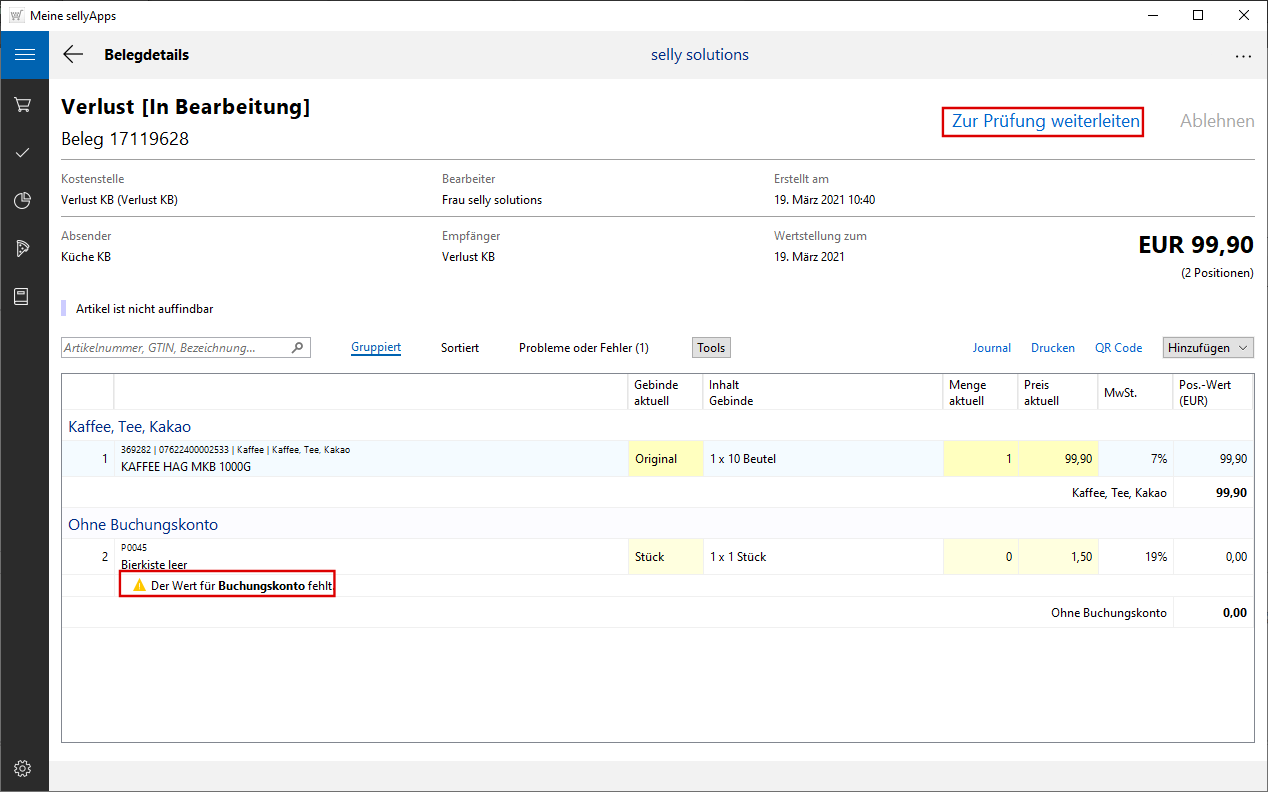The image size is (1268, 792).
Task: Click the pizza slice sidebar icon
Action: tap(24, 248)
